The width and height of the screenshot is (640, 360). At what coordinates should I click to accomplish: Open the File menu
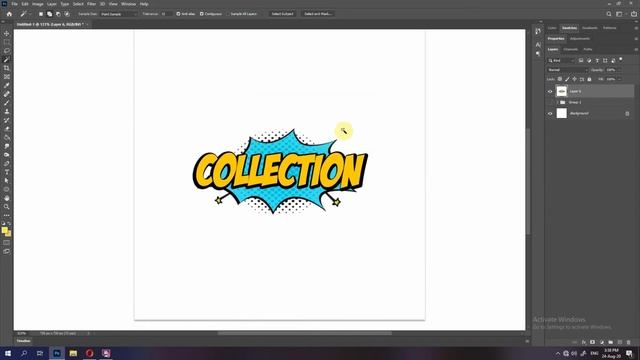[x=14, y=4]
